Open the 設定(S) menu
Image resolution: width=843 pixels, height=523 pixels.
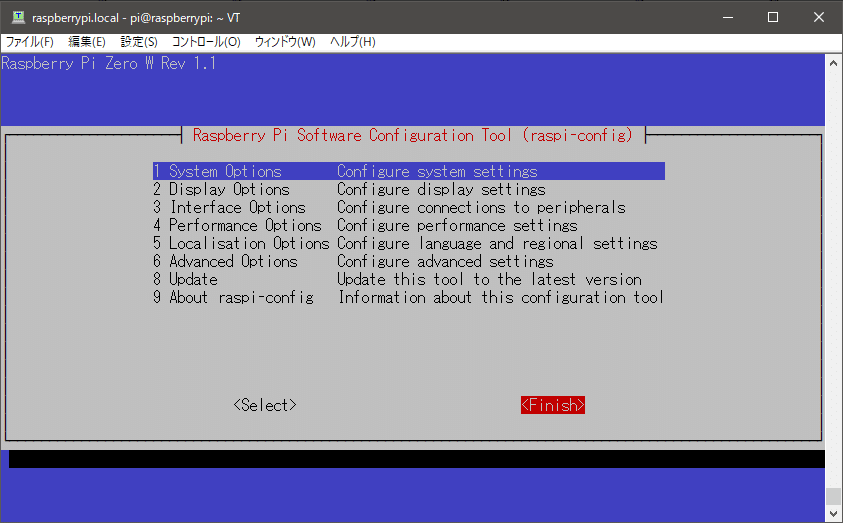tap(139, 42)
